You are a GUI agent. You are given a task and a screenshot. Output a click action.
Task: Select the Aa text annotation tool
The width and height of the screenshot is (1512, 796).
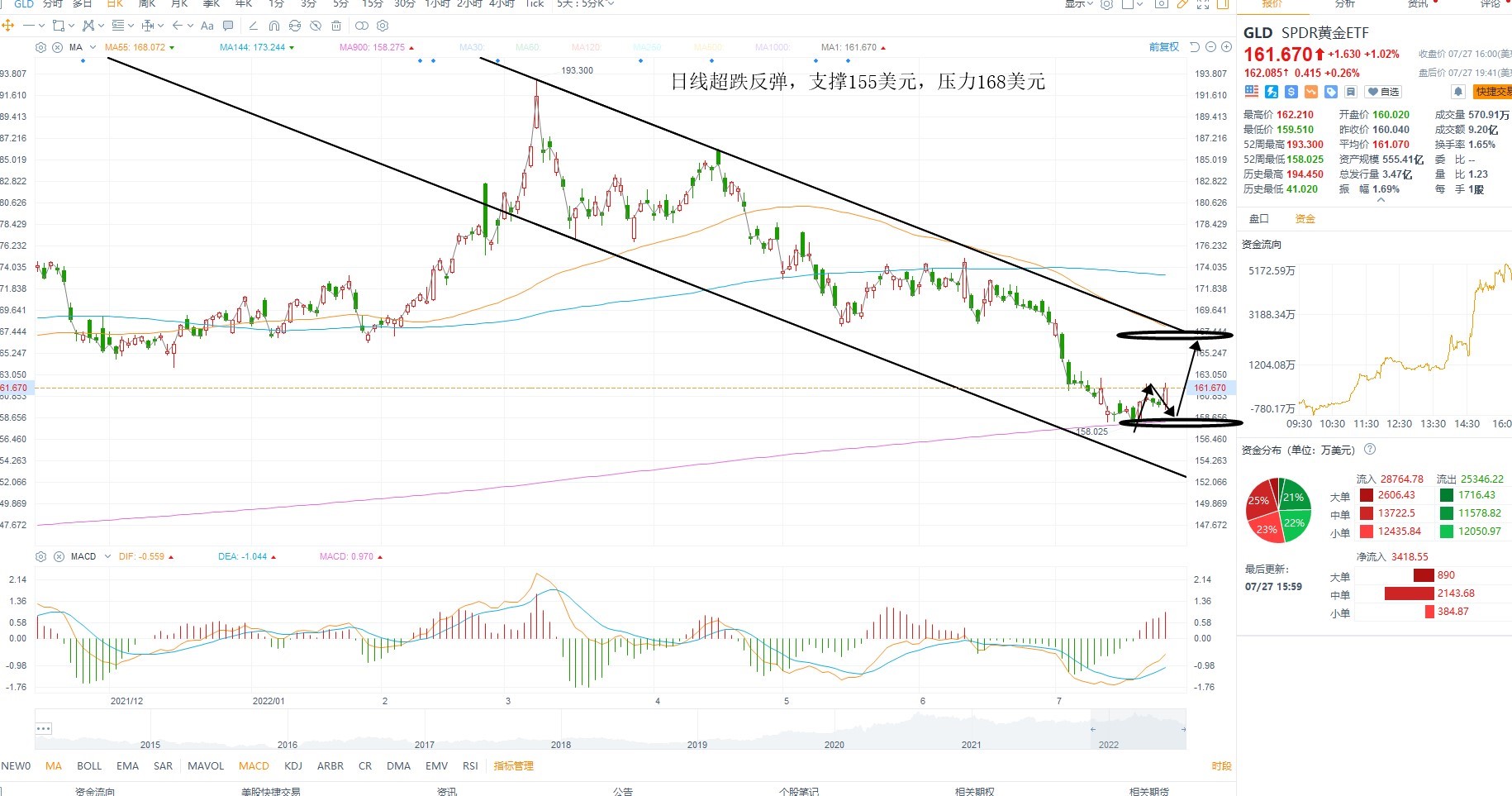[x=207, y=26]
